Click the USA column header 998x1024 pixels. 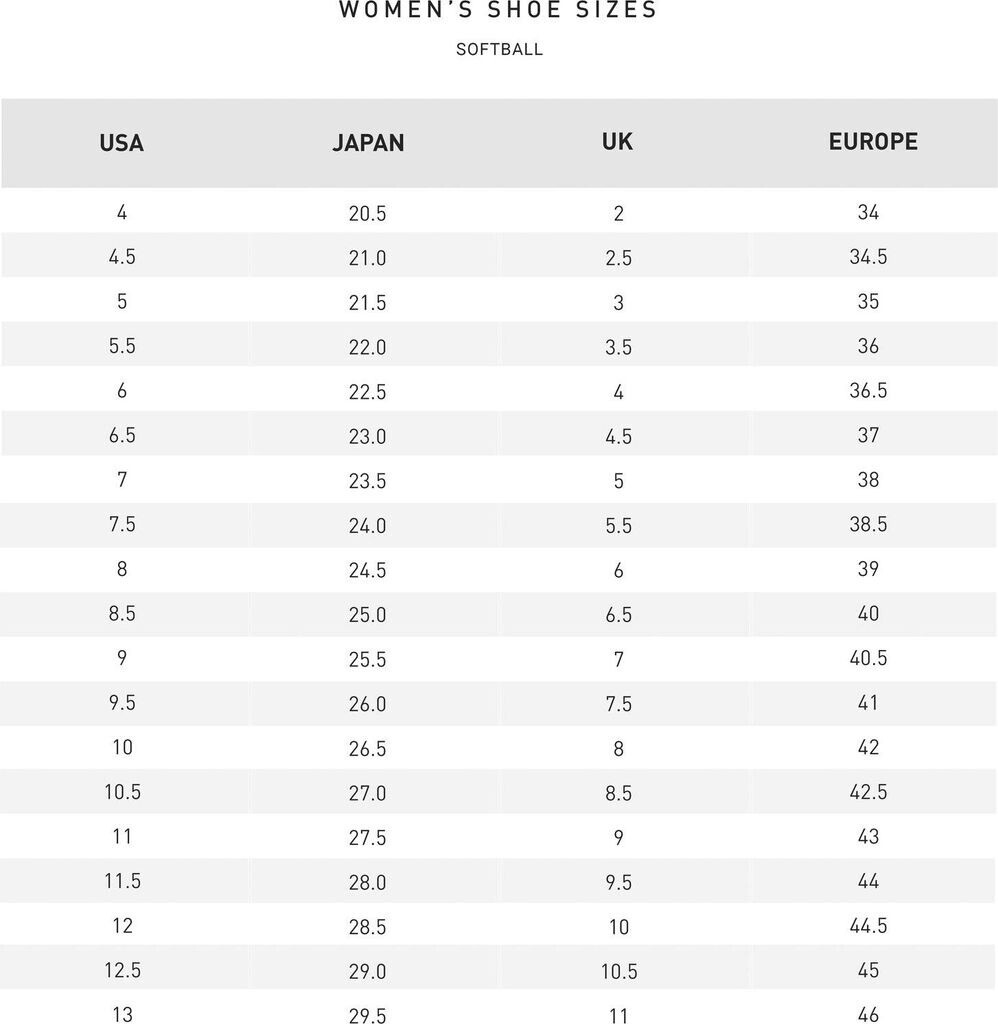pos(122,143)
